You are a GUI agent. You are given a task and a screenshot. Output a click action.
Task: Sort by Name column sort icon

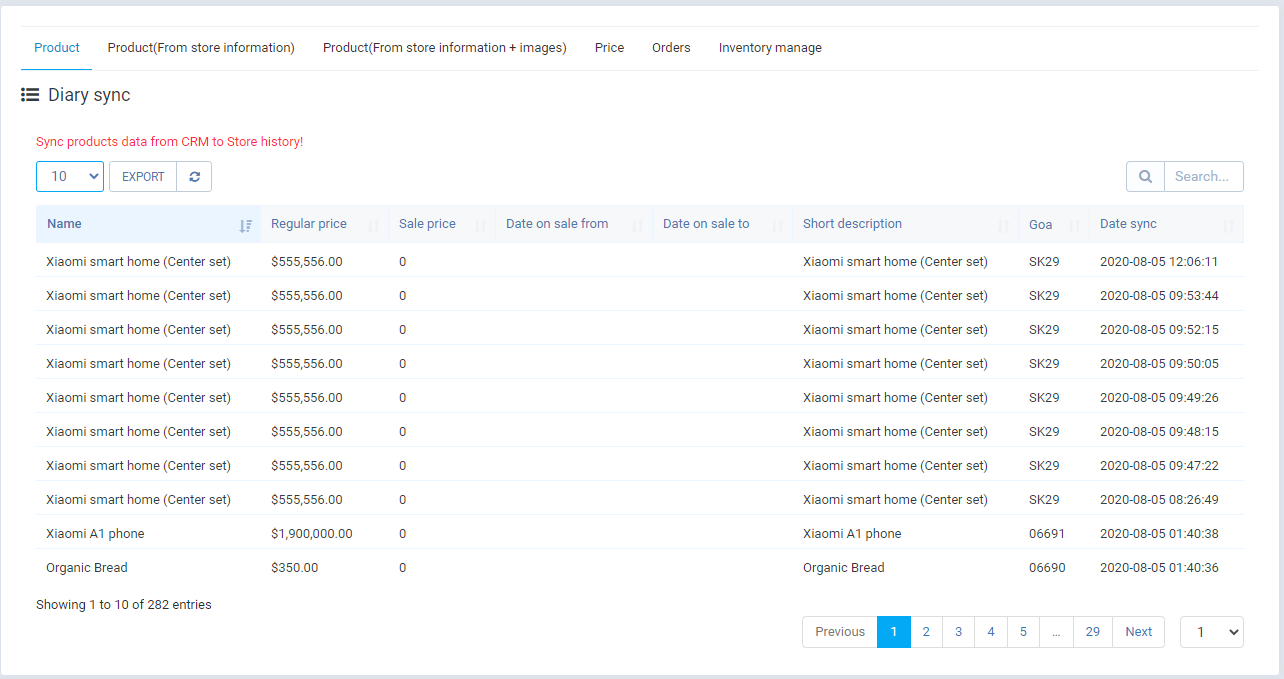[245, 225]
